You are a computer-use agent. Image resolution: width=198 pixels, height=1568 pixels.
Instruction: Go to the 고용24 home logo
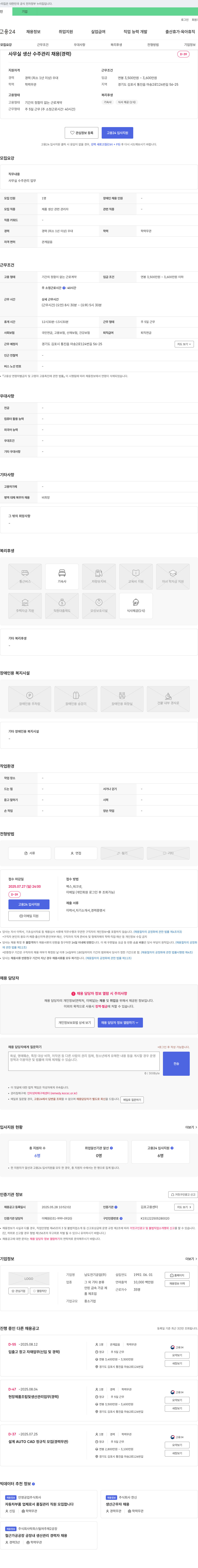(x=8, y=32)
